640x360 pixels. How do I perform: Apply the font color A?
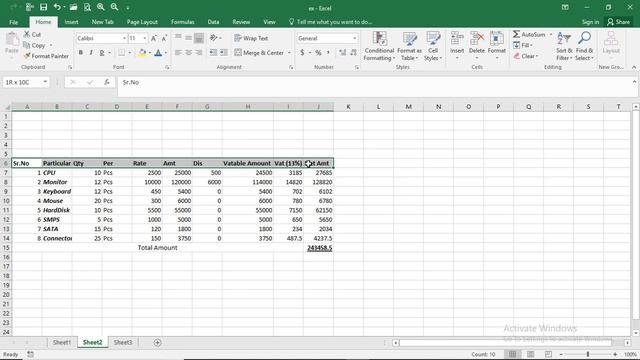click(x=158, y=53)
